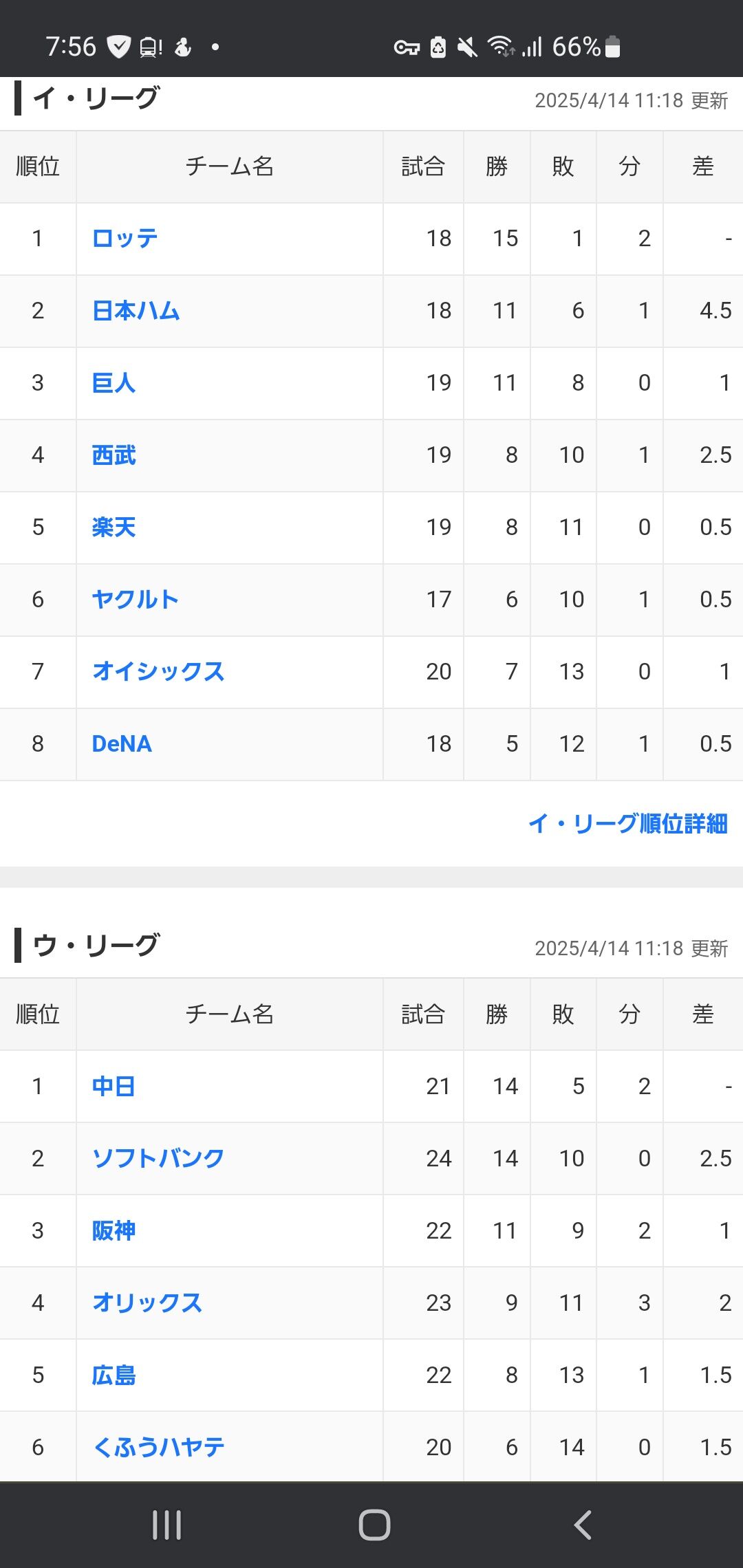This screenshot has width=743, height=1568.
Task: Open the ロッテ team page
Action: click(125, 239)
